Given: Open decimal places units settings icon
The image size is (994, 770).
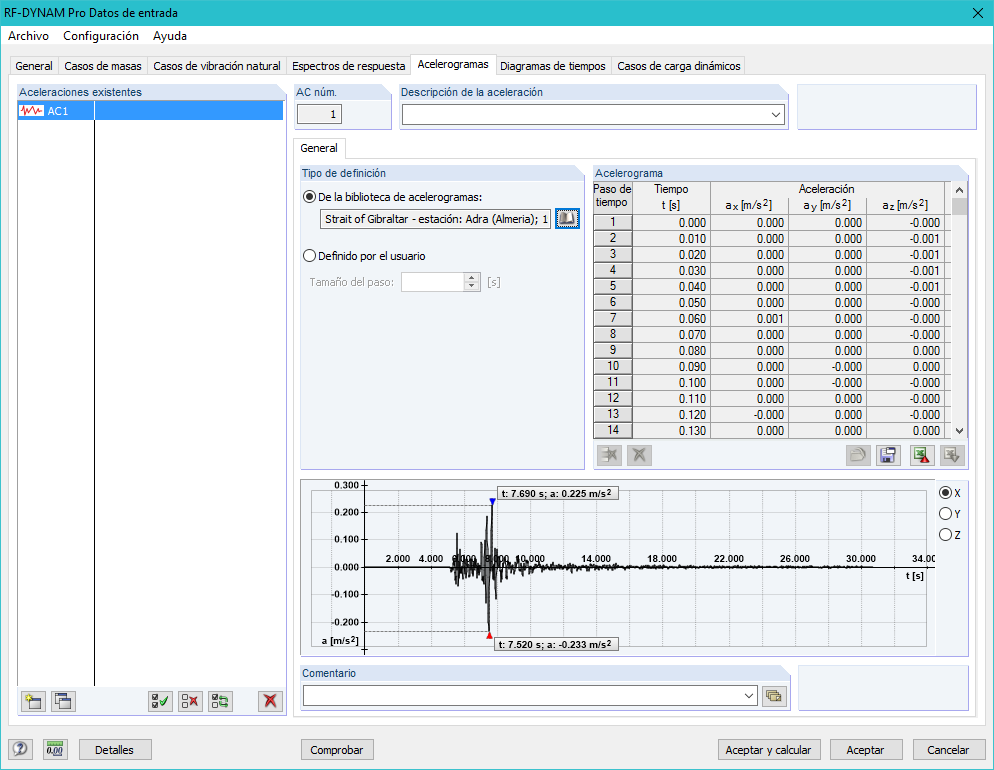Looking at the screenshot, I should coord(55,749).
